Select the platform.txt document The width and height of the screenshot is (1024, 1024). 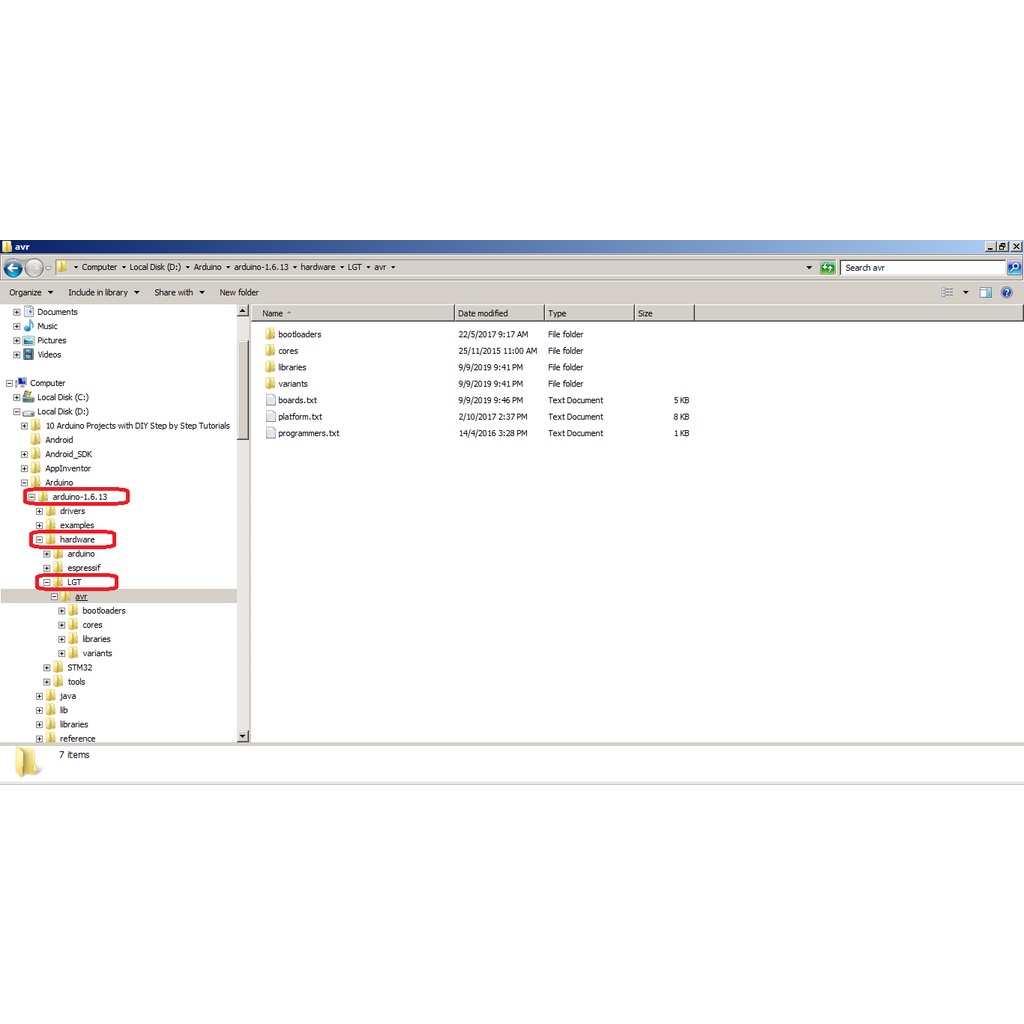pyautogui.click(x=300, y=417)
